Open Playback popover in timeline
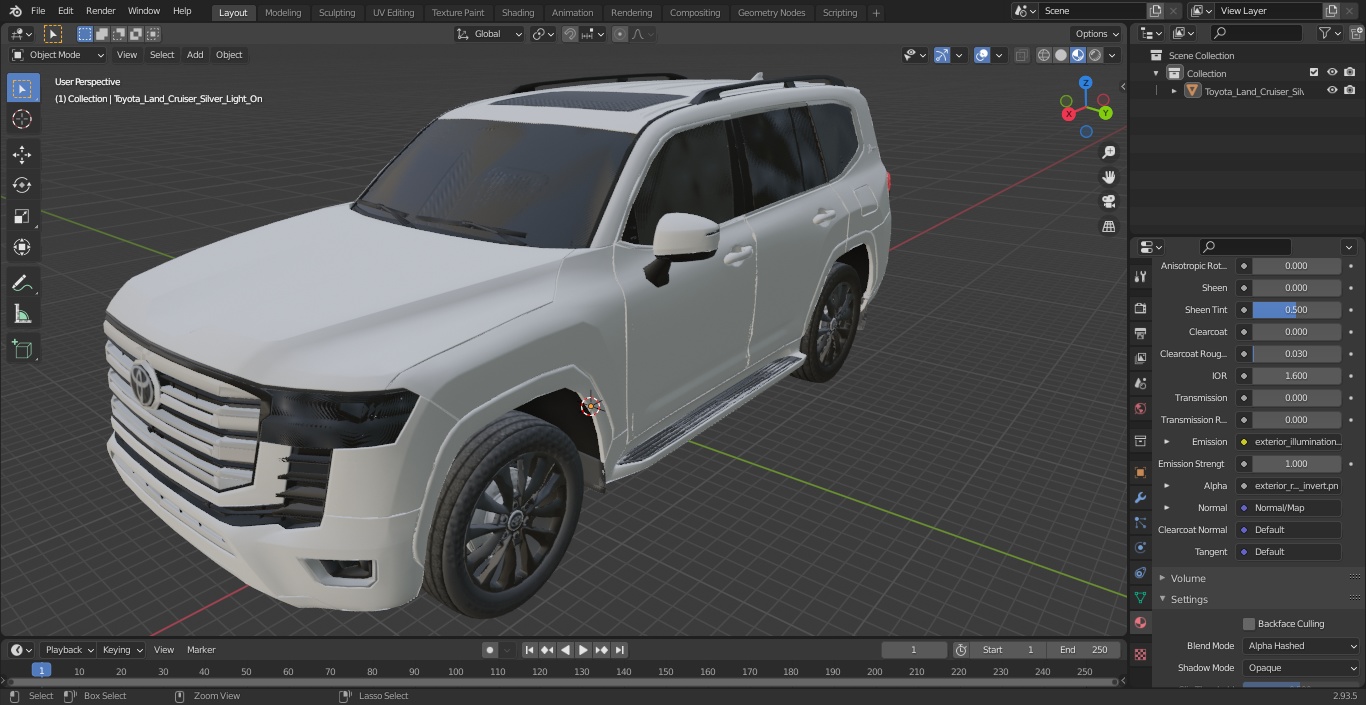The width and height of the screenshot is (1366, 705). [x=68, y=650]
